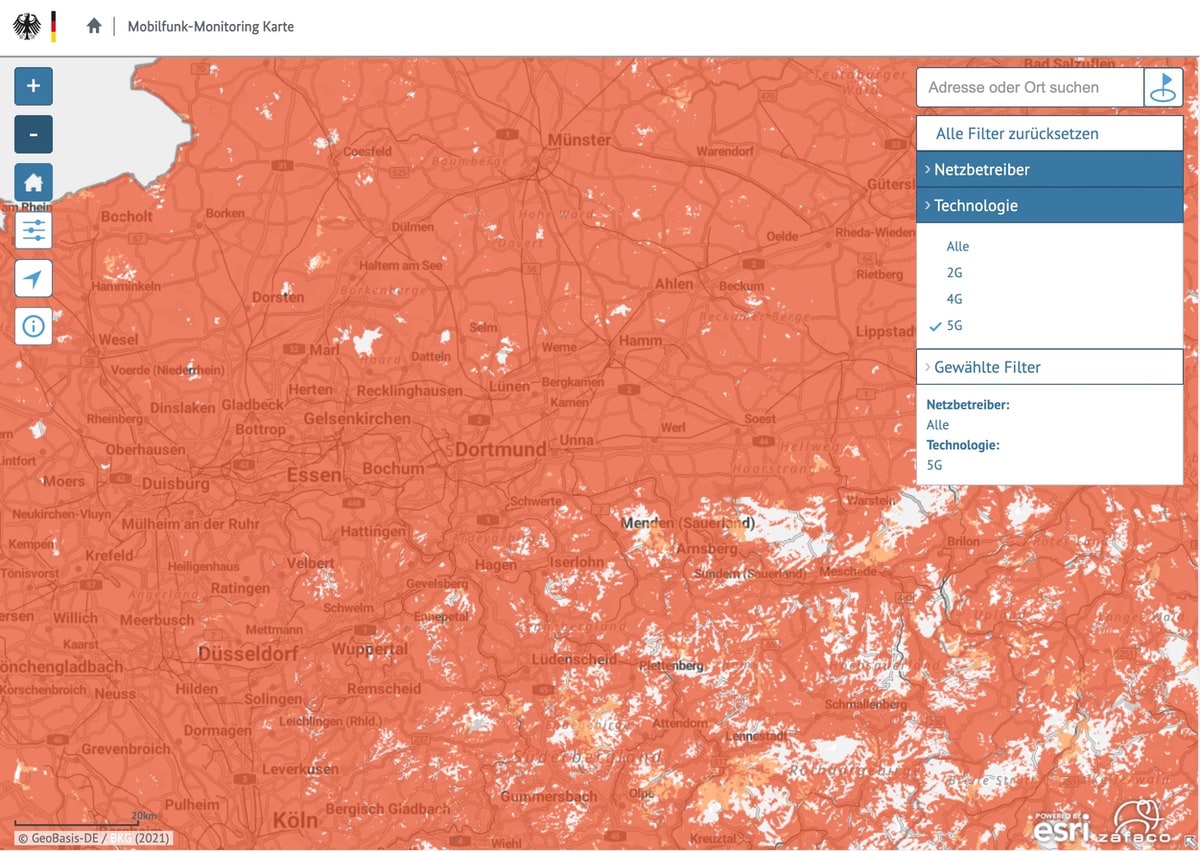
Task: Click the home icon in header
Action: 94,26
